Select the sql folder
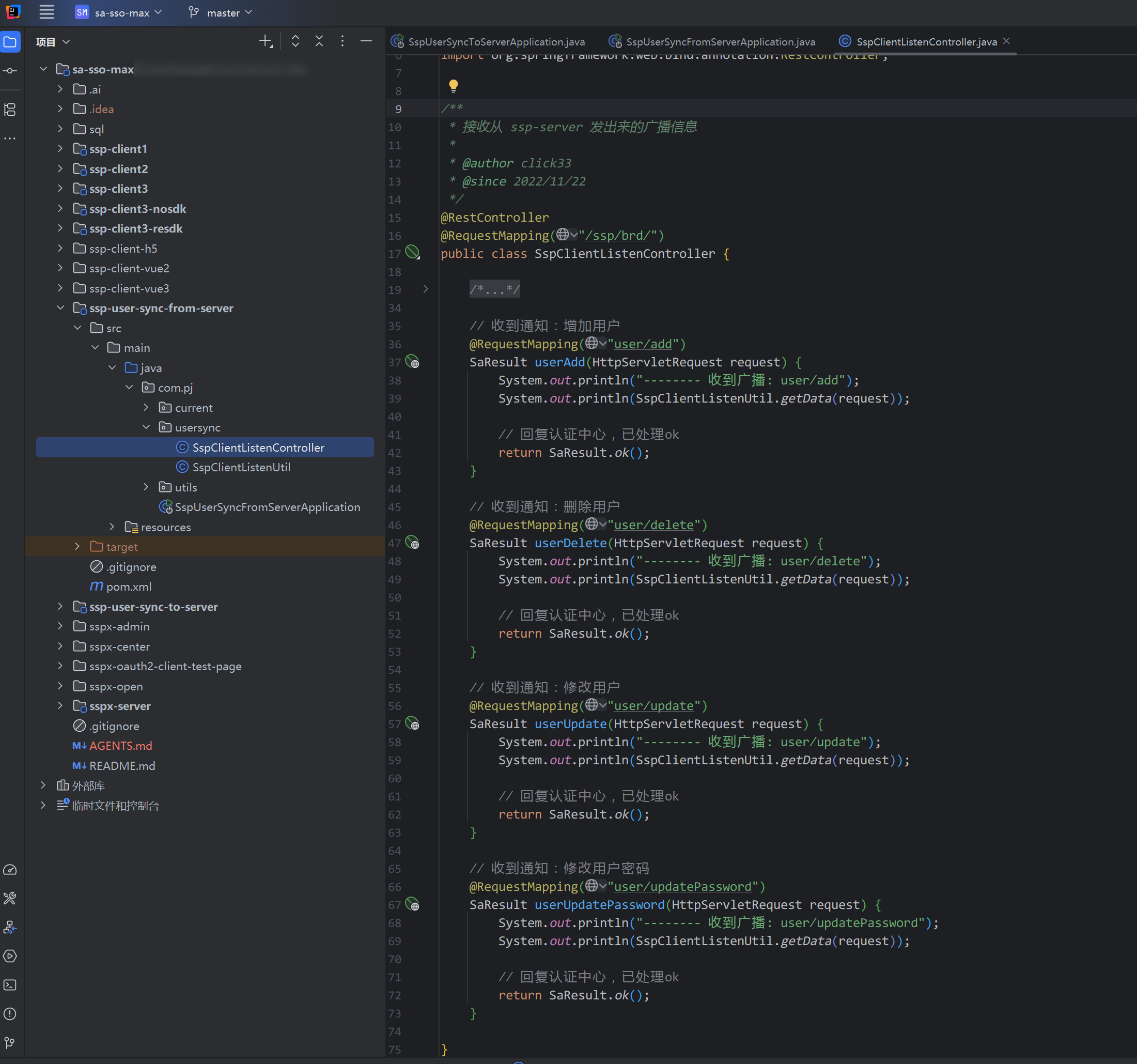Viewport: 1137px width, 1064px height. click(x=96, y=129)
